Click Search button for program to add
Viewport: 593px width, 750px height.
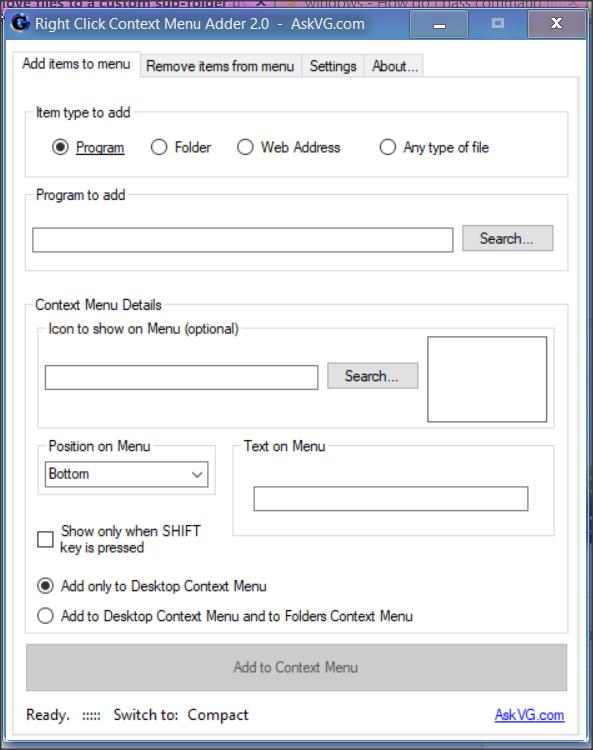tap(507, 238)
